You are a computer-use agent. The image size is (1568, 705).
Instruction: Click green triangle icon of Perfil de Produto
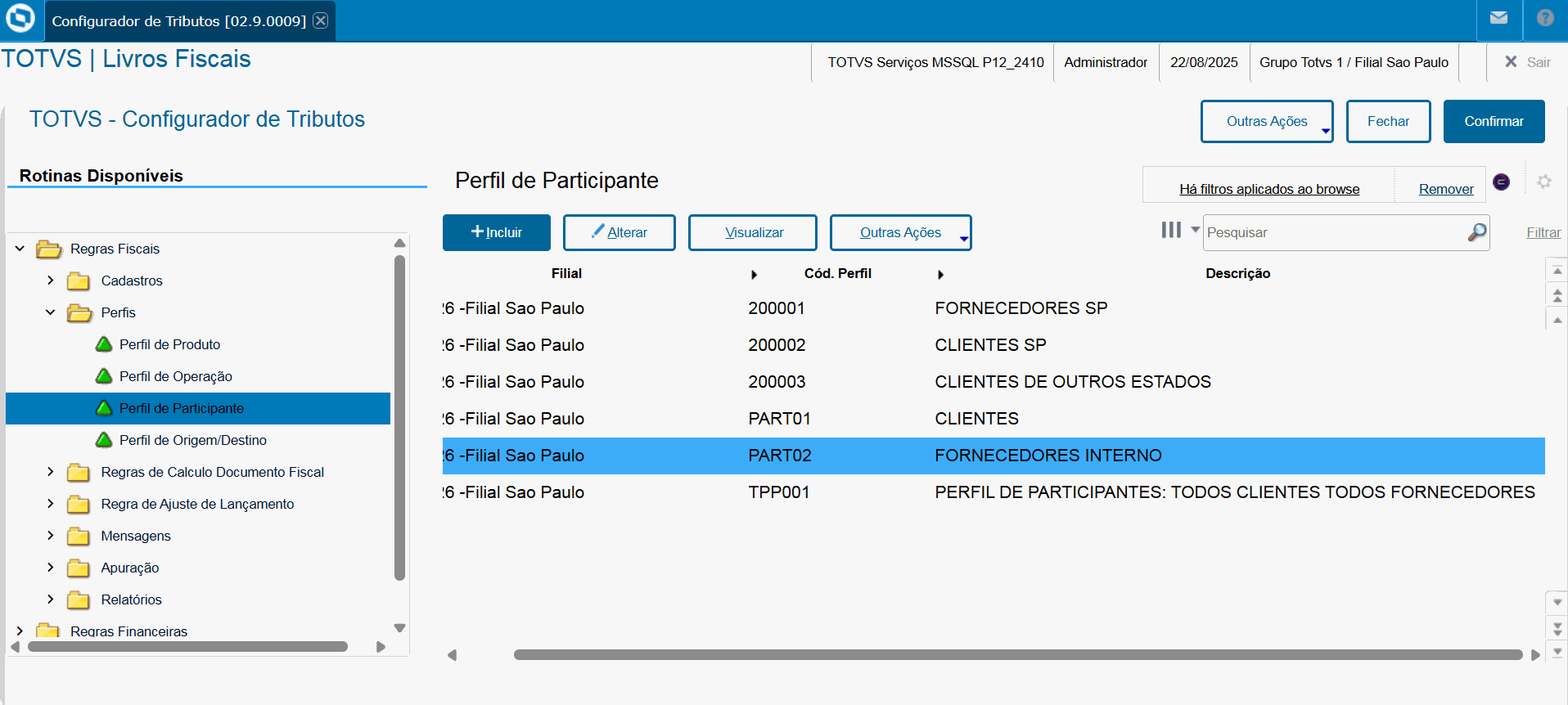click(104, 344)
